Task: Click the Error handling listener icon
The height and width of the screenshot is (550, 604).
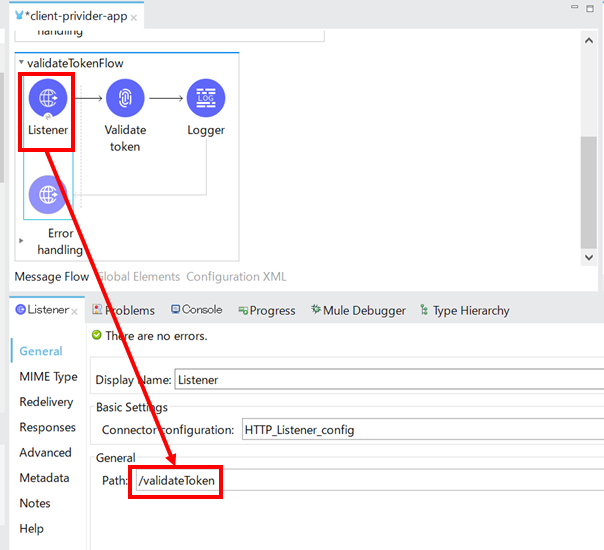Action: 48,194
